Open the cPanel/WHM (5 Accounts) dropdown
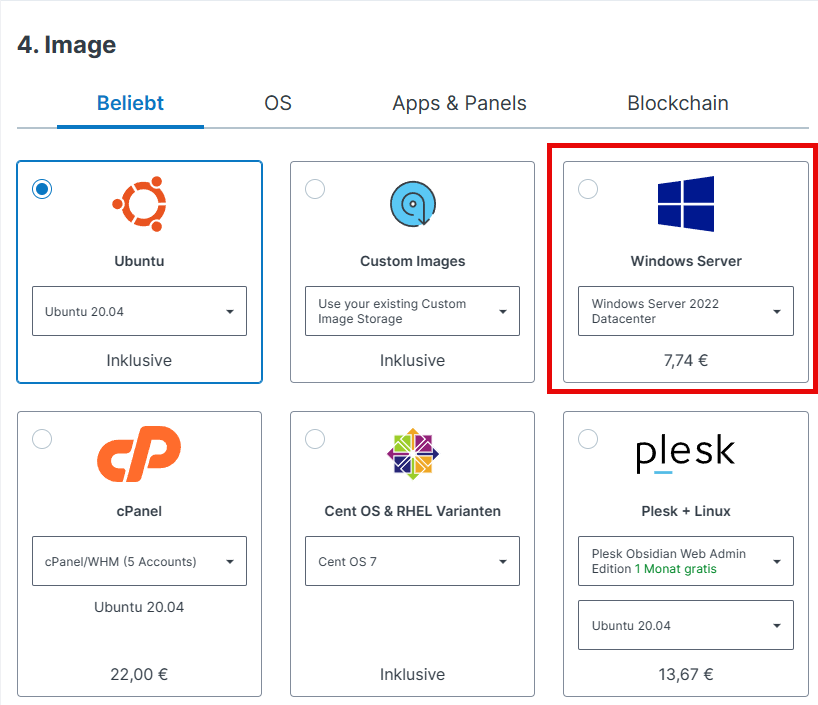Viewport: 818px width, 705px height. click(139, 562)
